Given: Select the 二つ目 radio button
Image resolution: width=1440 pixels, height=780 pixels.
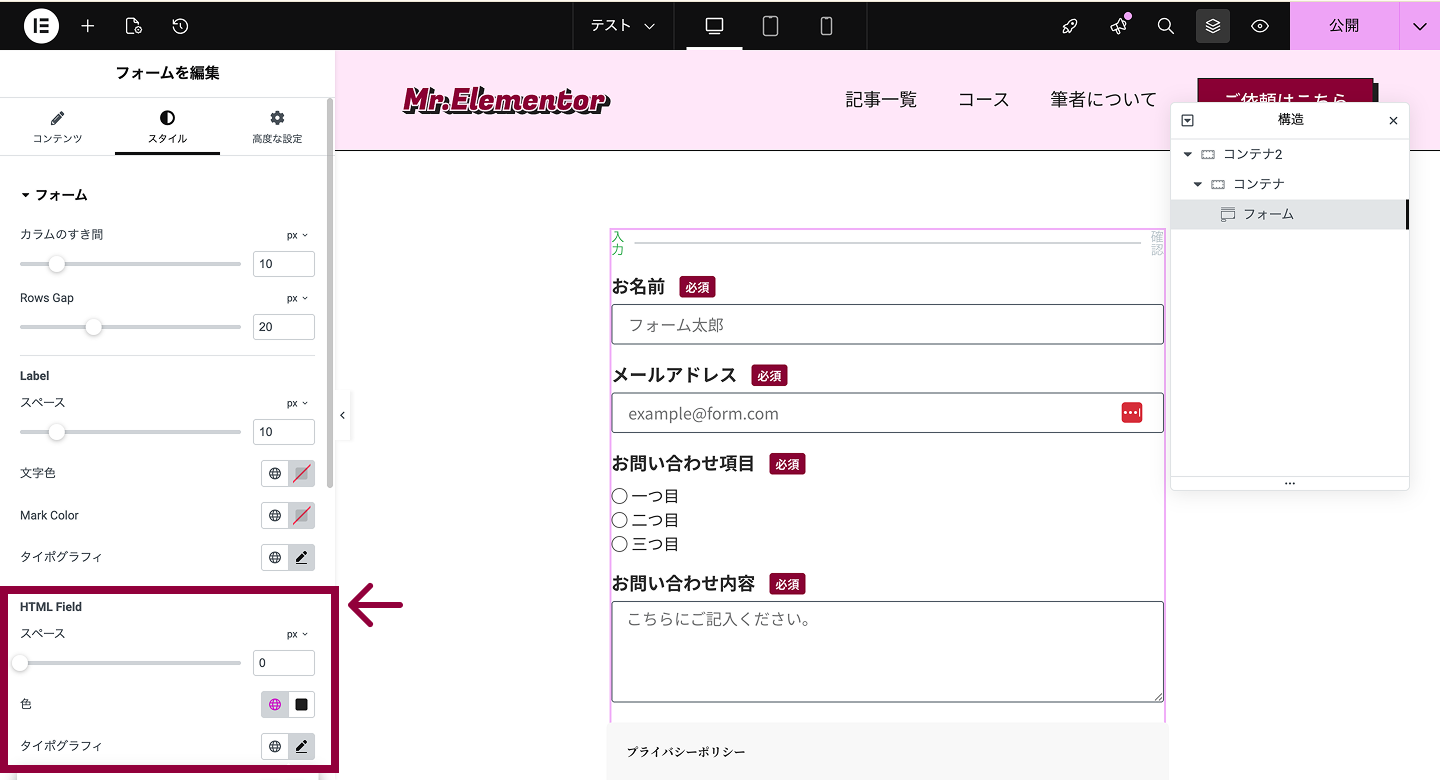Looking at the screenshot, I should [619, 520].
